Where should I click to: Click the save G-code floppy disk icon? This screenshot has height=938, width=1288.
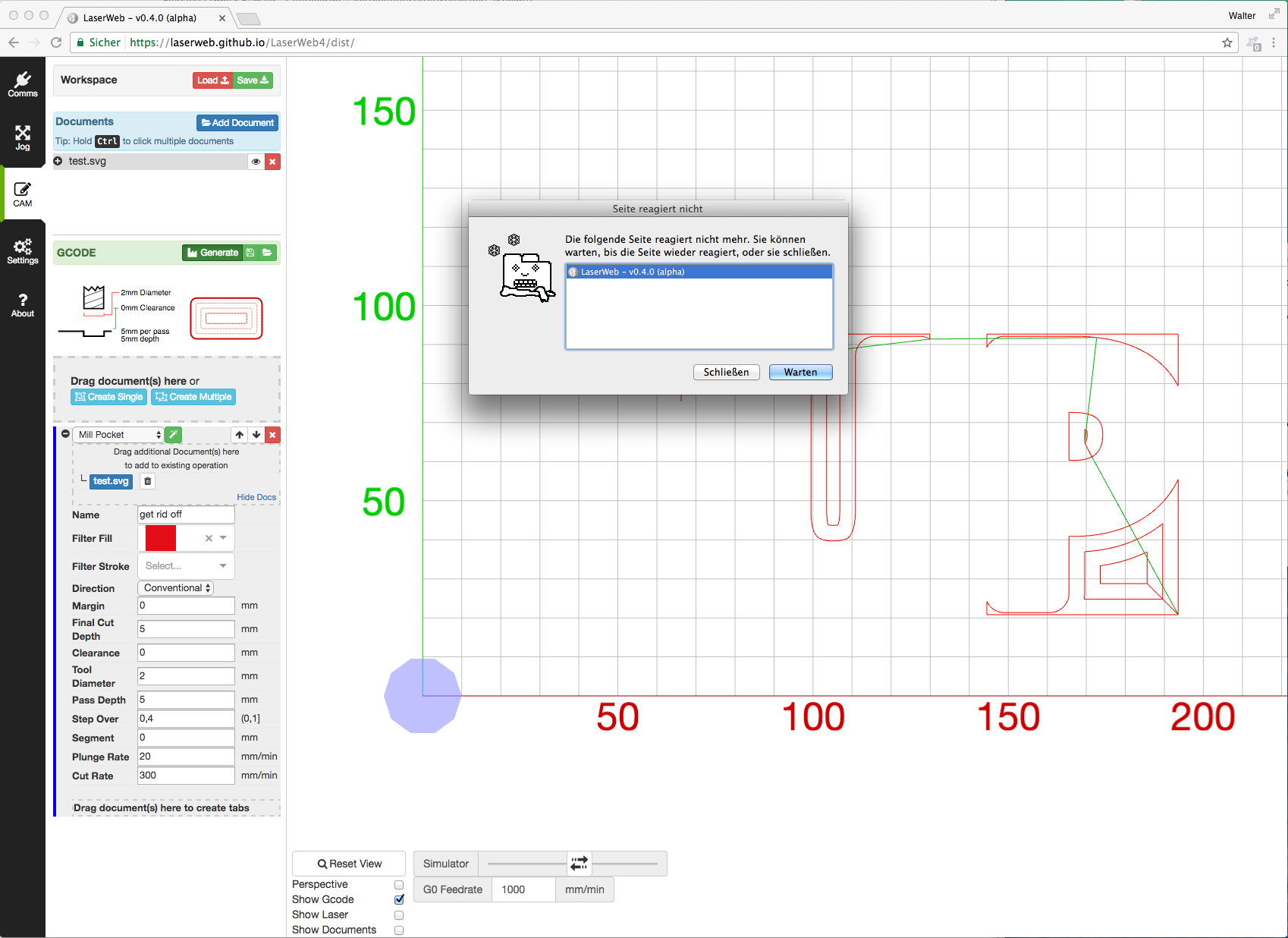click(x=250, y=253)
